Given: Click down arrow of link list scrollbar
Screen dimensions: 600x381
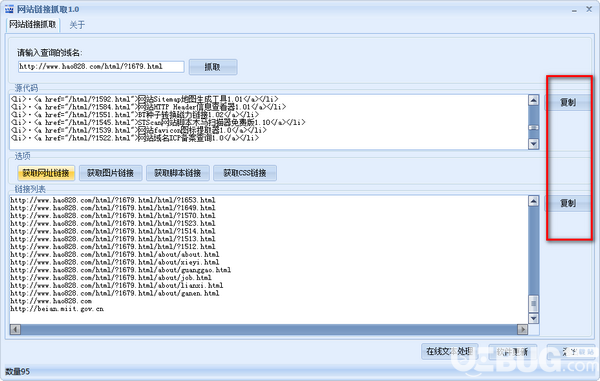Looking at the screenshot, I should coord(533,318).
